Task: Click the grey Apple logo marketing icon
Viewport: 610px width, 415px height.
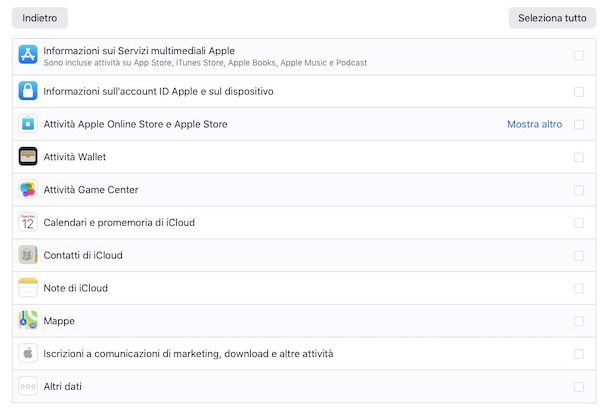Action: click(x=28, y=353)
